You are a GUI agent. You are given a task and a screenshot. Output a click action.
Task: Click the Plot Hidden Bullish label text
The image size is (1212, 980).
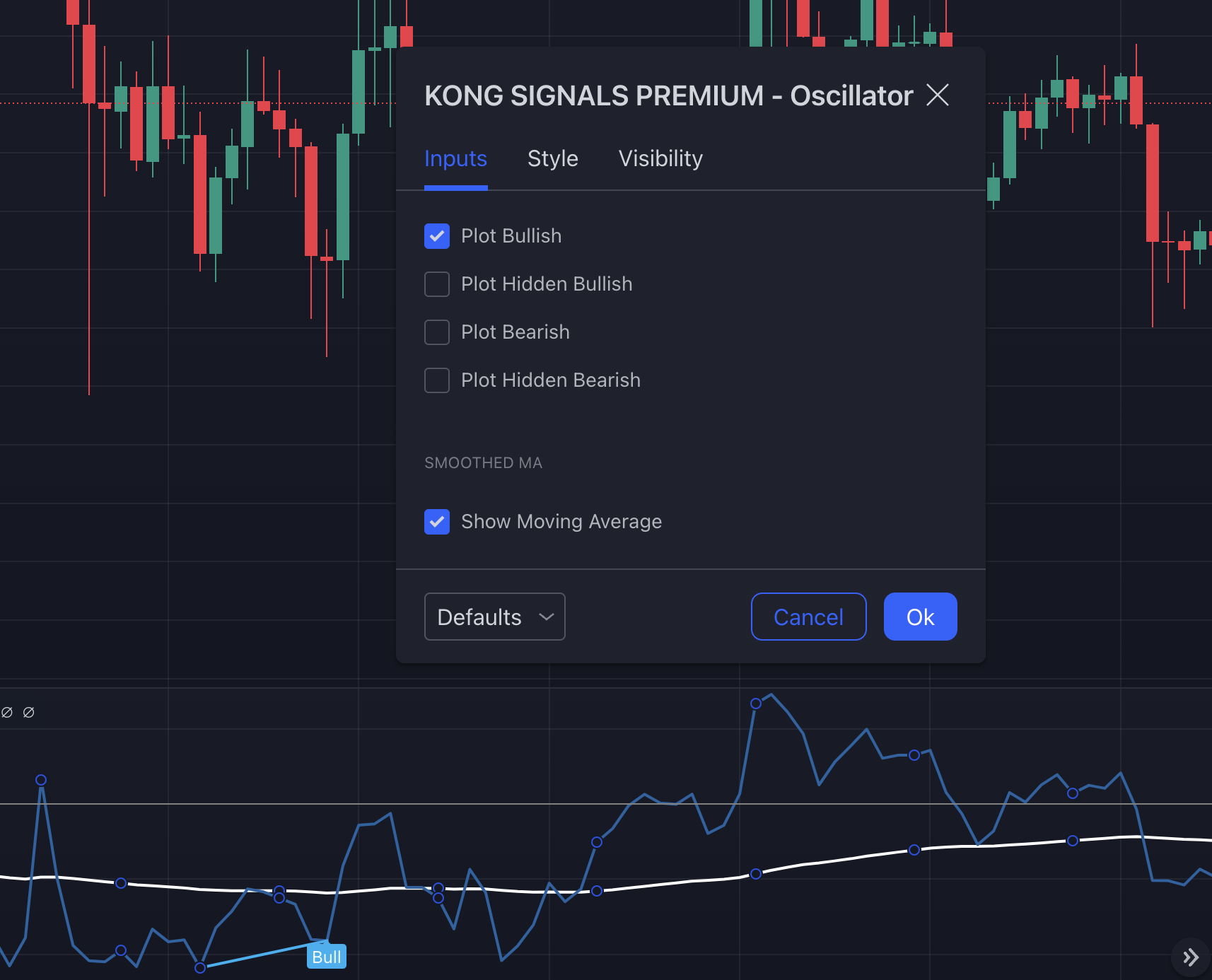click(x=547, y=284)
